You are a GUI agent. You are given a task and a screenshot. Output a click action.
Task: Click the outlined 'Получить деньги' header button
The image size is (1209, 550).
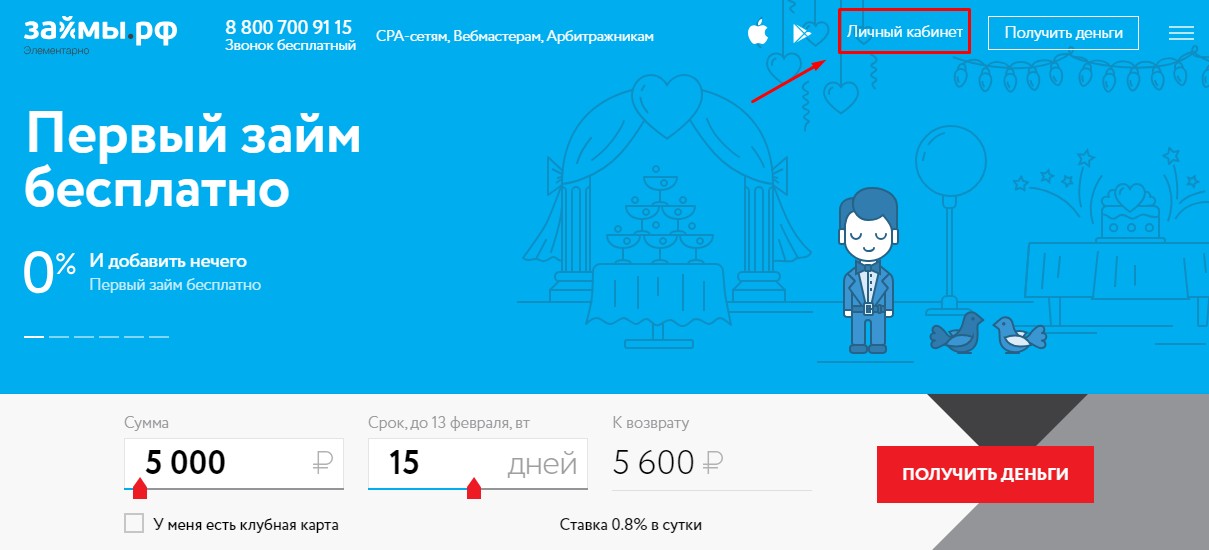(1063, 32)
